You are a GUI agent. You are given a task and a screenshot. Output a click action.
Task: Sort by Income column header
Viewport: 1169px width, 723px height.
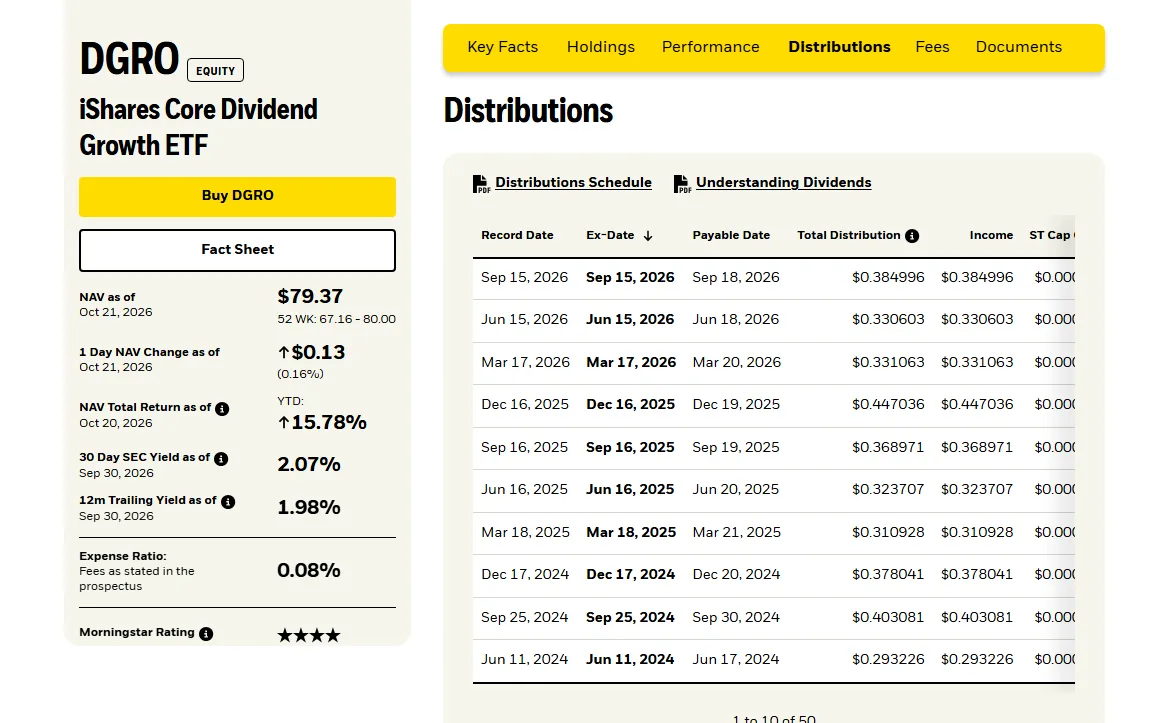[x=992, y=235]
